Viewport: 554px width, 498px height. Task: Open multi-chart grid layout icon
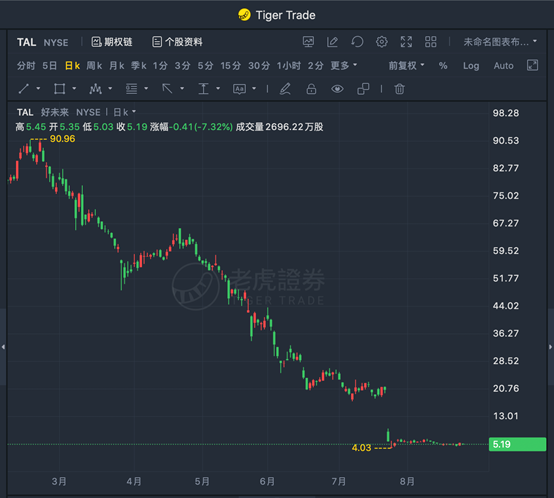click(431, 42)
